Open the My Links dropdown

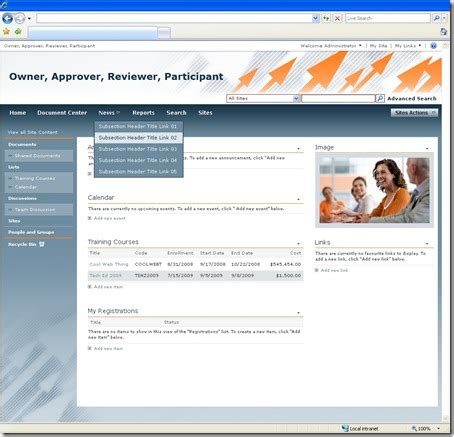[408, 46]
